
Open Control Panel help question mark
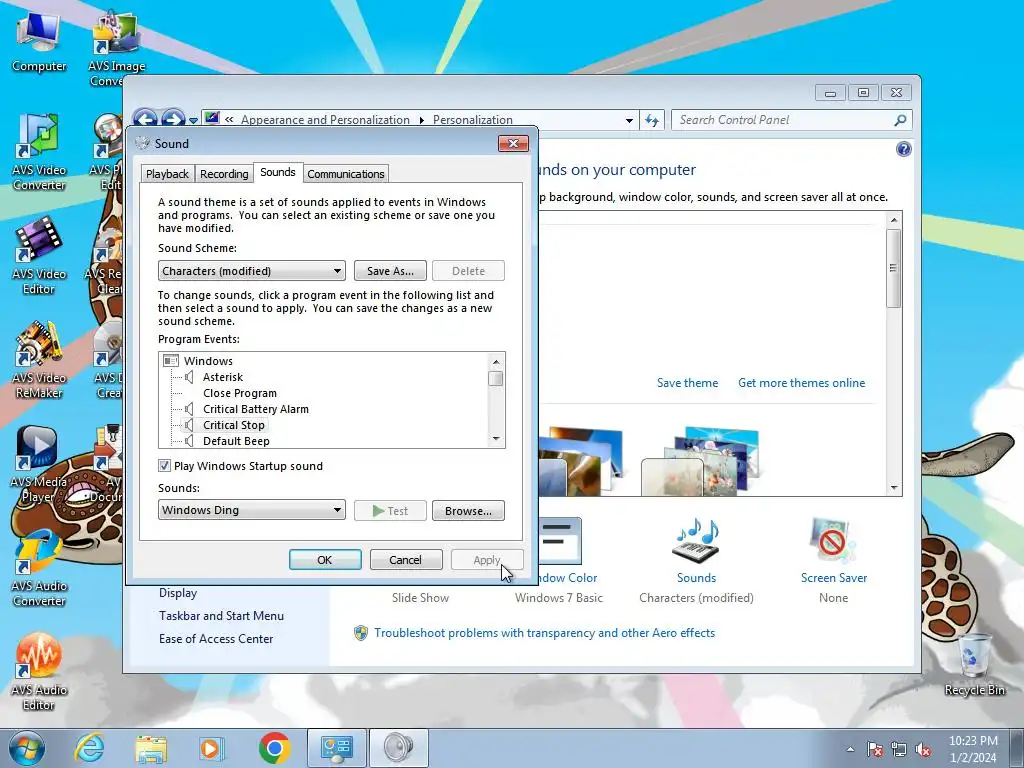coord(903,150)
